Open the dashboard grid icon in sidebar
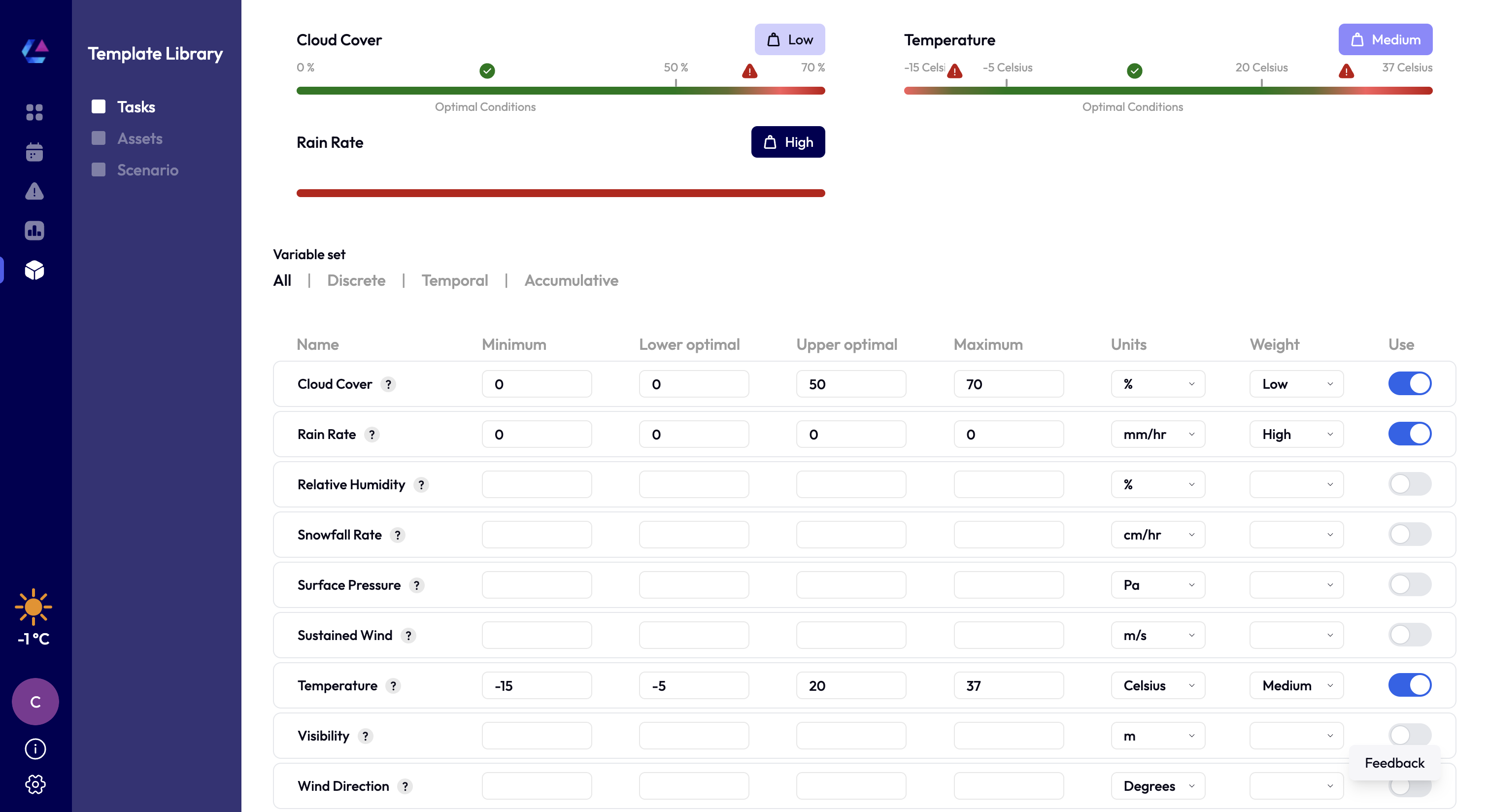 pyautogui.click(x=34, y=112)
